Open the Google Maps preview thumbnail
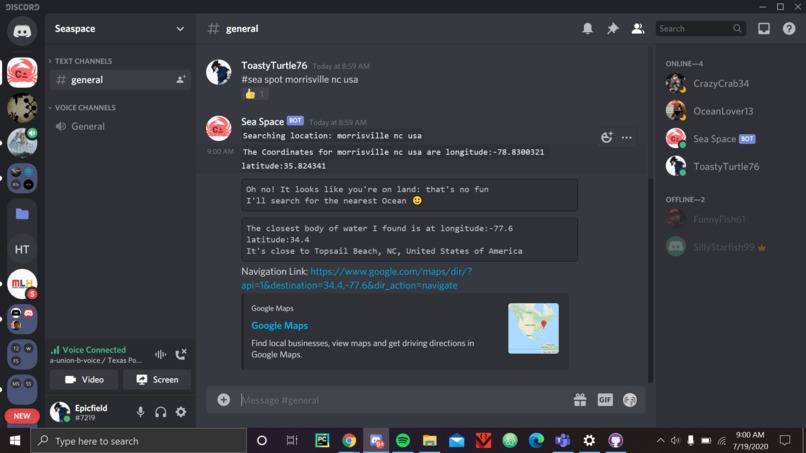Viewport: 806px width, 453px height. click(x=533, y=328)
